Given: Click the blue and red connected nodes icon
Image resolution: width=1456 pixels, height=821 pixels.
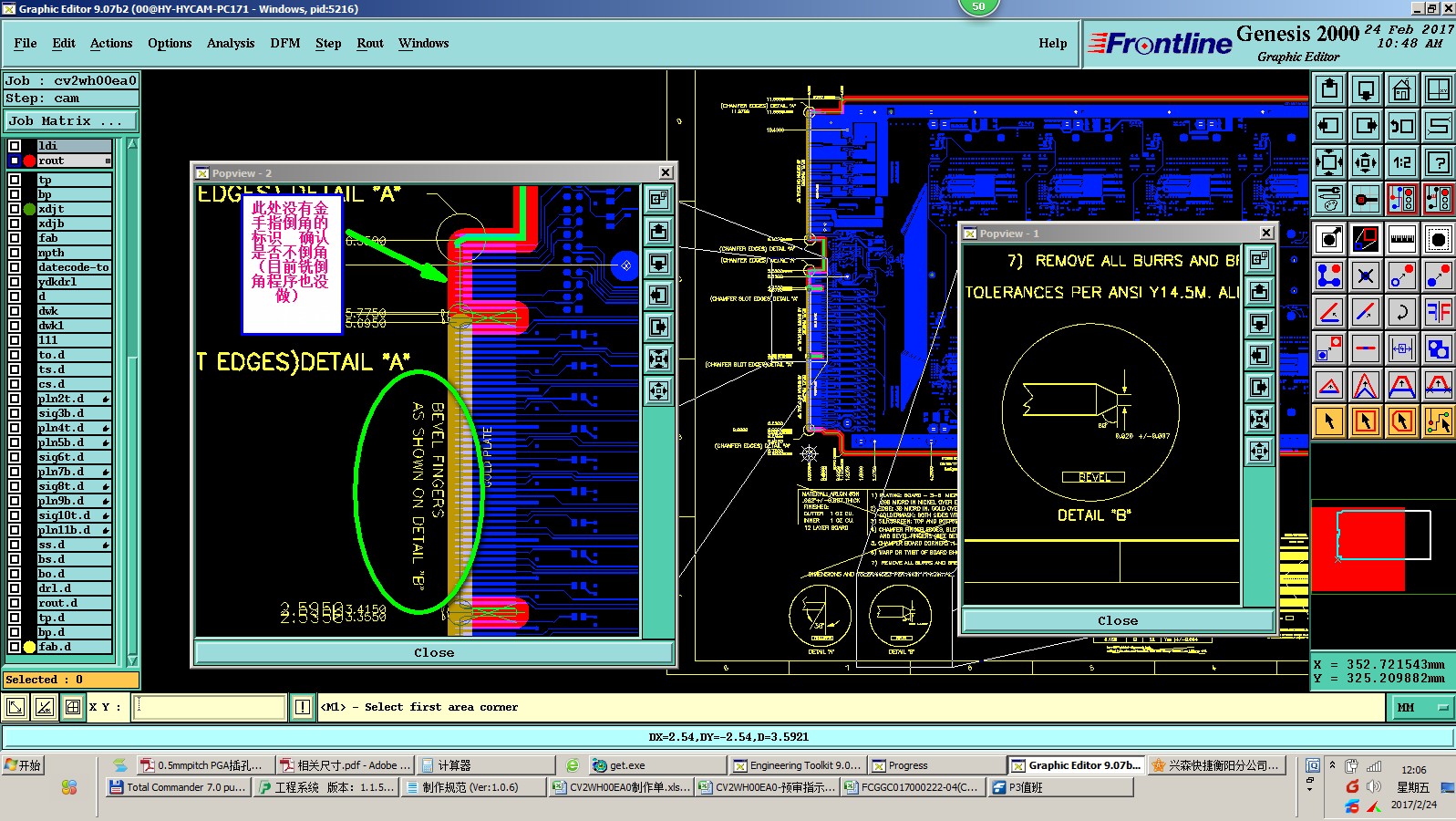Looking at the screenshot, I should click(x=1329, y=275).
